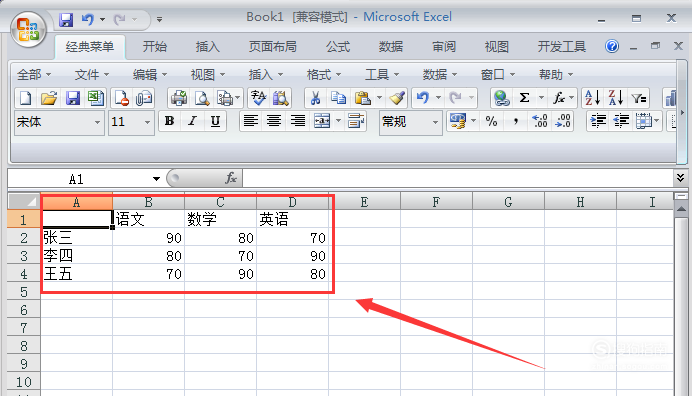Screen dimensions: 692x396
Task: Paste from clipboard icon
Action: point(362,98)
